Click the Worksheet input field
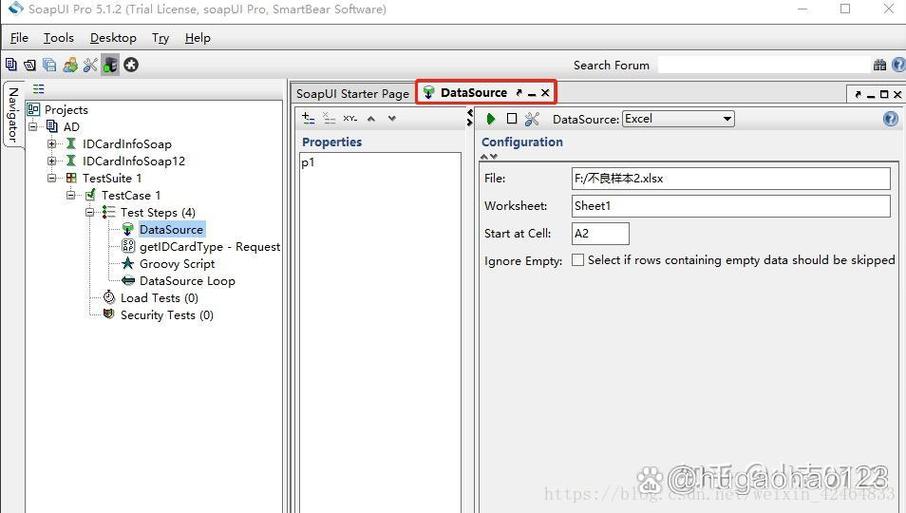Image resolution: width=906 pixels, height=513 pixels. (x=731, y=206)
